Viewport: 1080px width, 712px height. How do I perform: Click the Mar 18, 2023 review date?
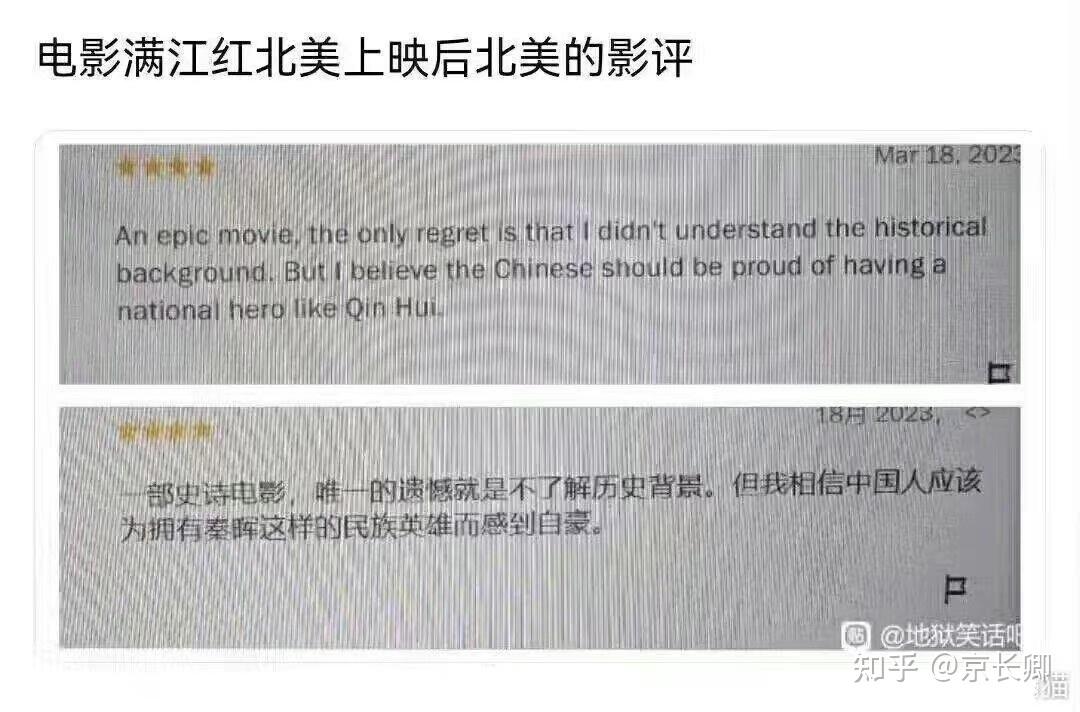(x=946, y=156)
